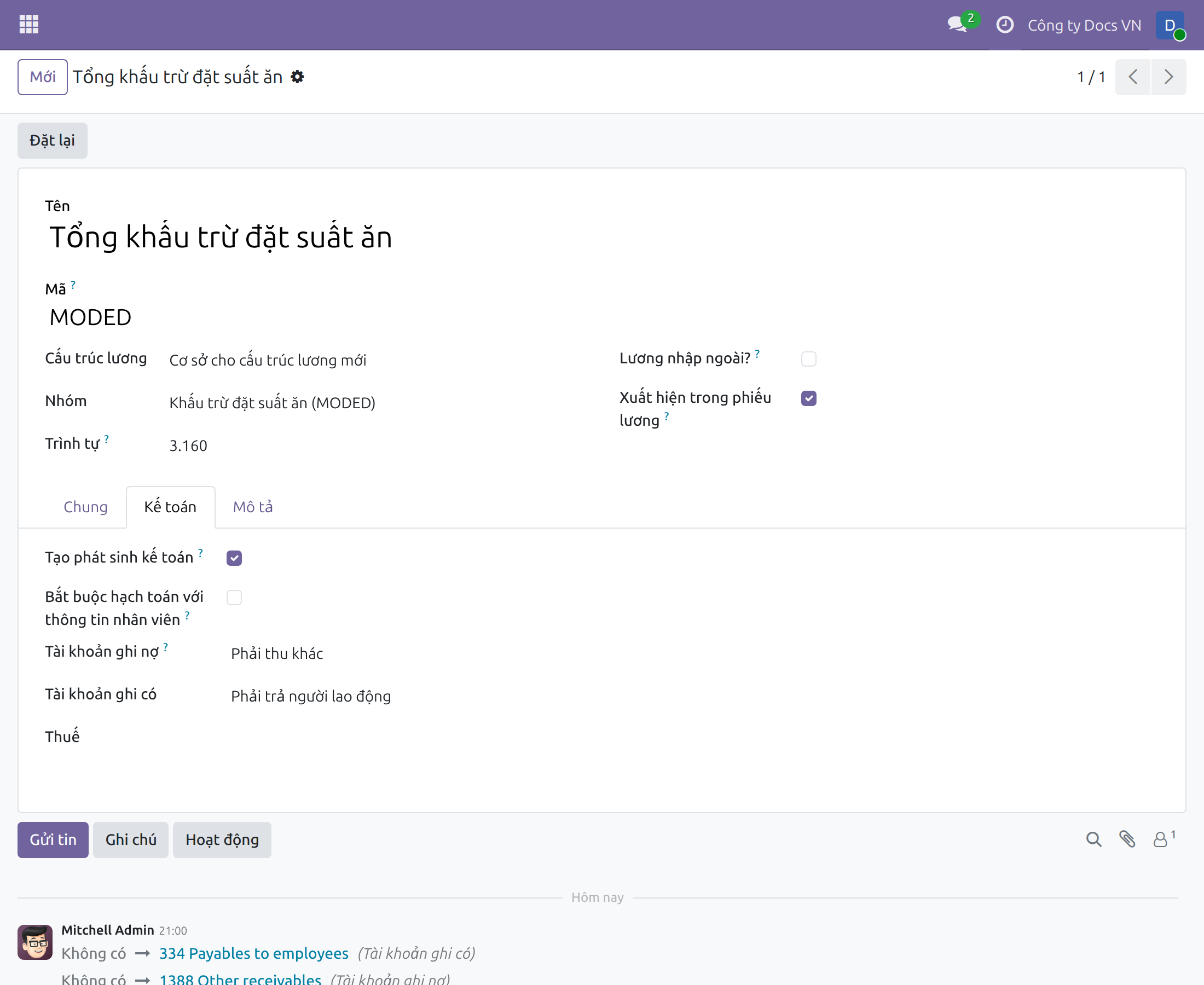Switch to the Mô tả tab
Viewport: 1204px width, 985px height.
tap(253, 507)
